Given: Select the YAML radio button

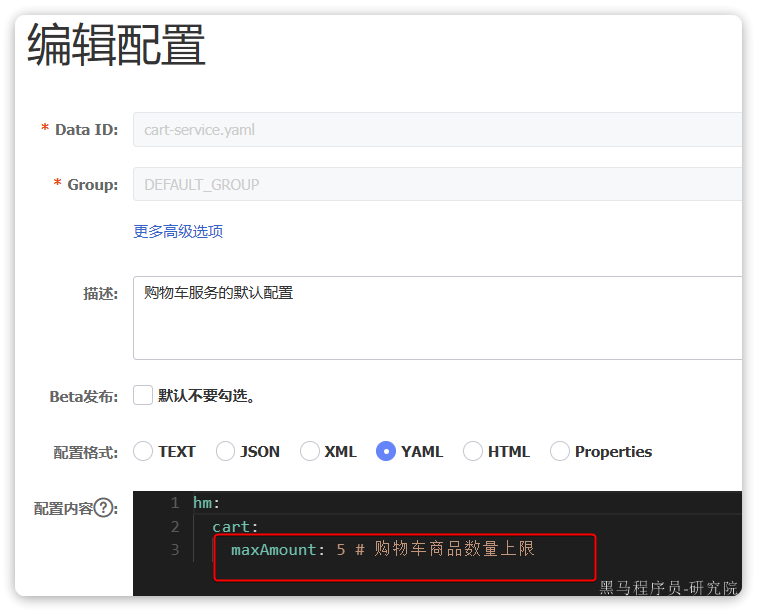Looking at the screenshot, I should (386, 451).
